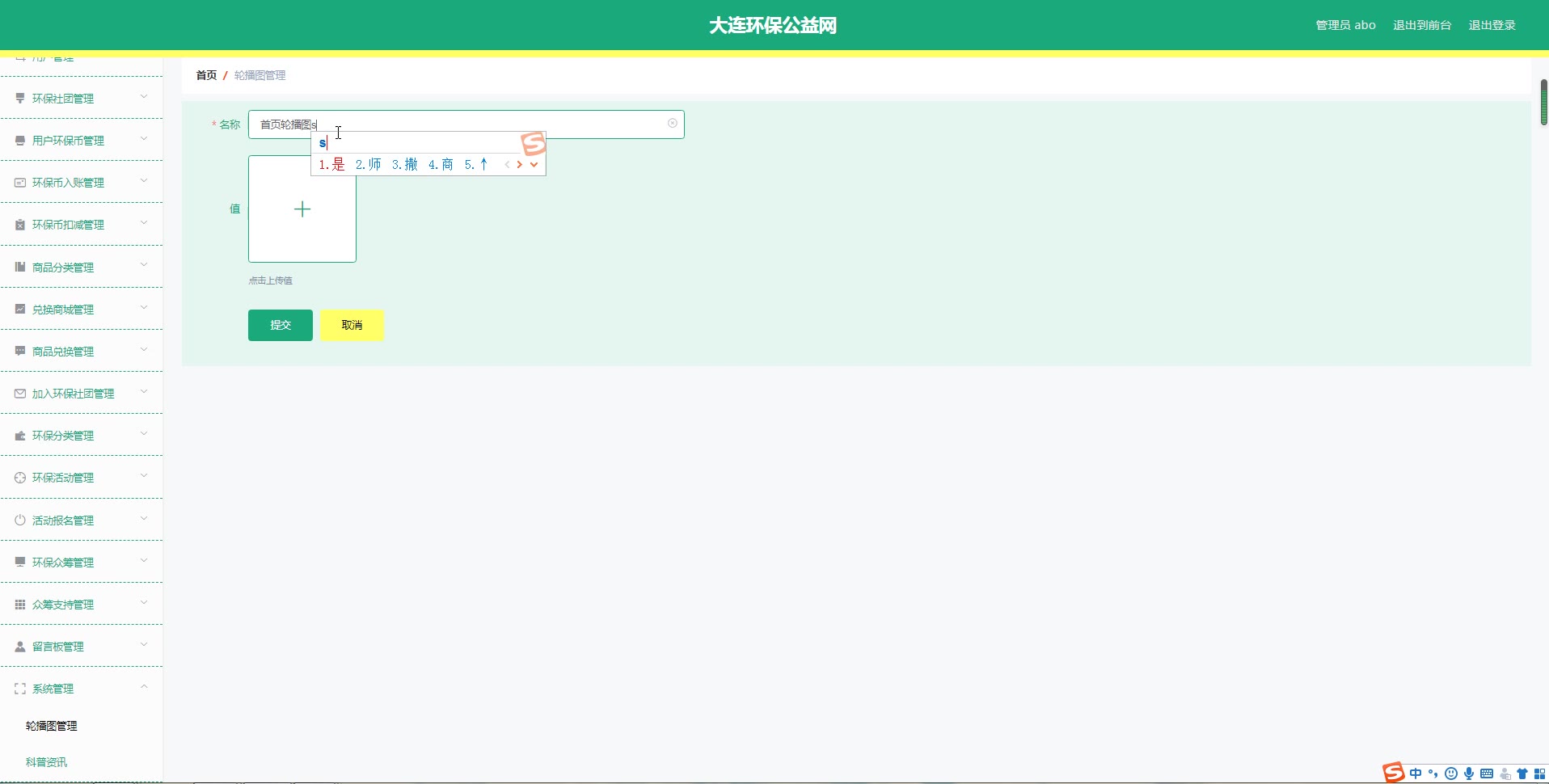
Task: Click the 系统管理 fullscreen-frame icon
Action: pyautogui.click(x=20, y=689)
